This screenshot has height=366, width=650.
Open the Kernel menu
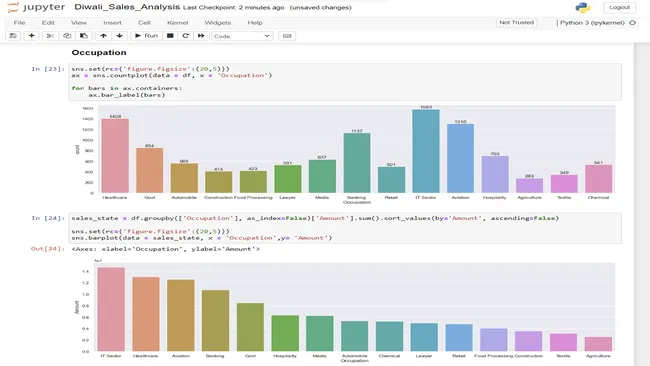coord(177,23)
